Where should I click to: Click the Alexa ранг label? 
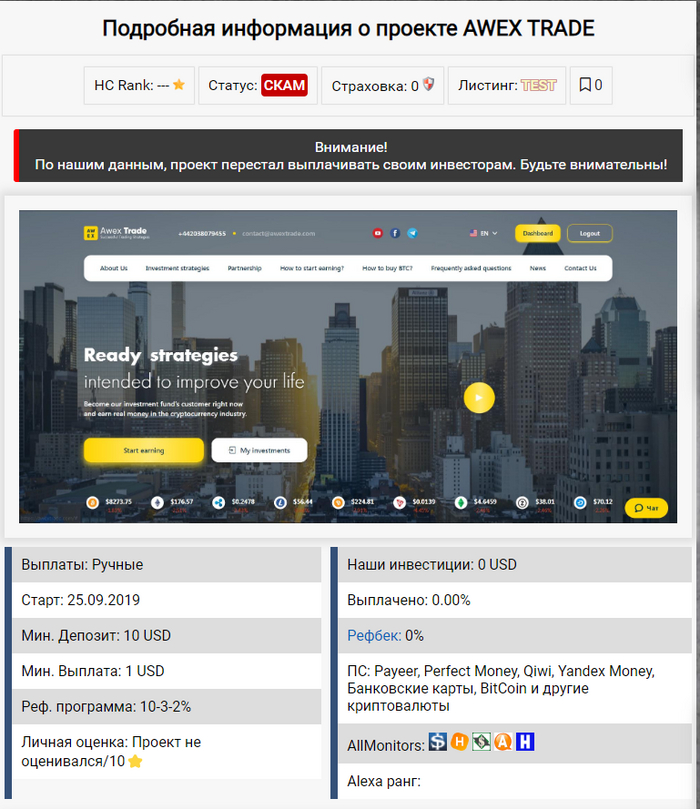(x=384, y=781)
